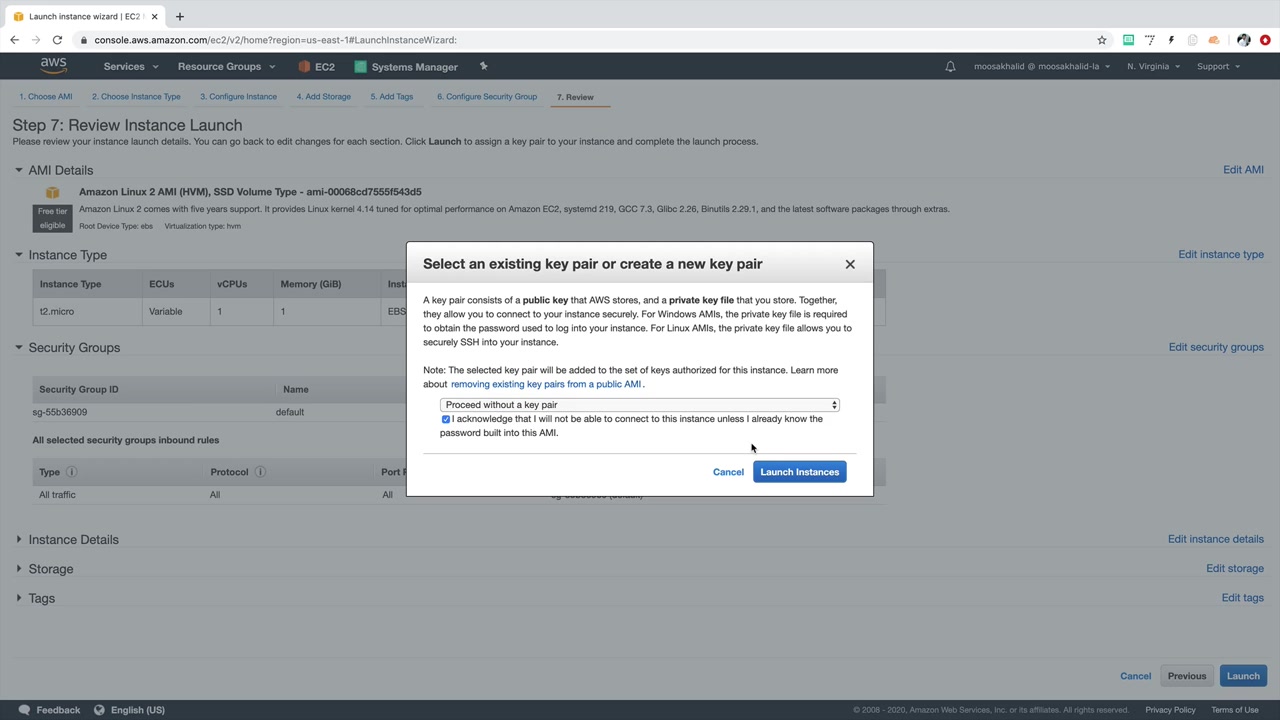The image size is (1280, 720).
Task: Open the removing existing key pairs link
Action: [x=545, y=384]
